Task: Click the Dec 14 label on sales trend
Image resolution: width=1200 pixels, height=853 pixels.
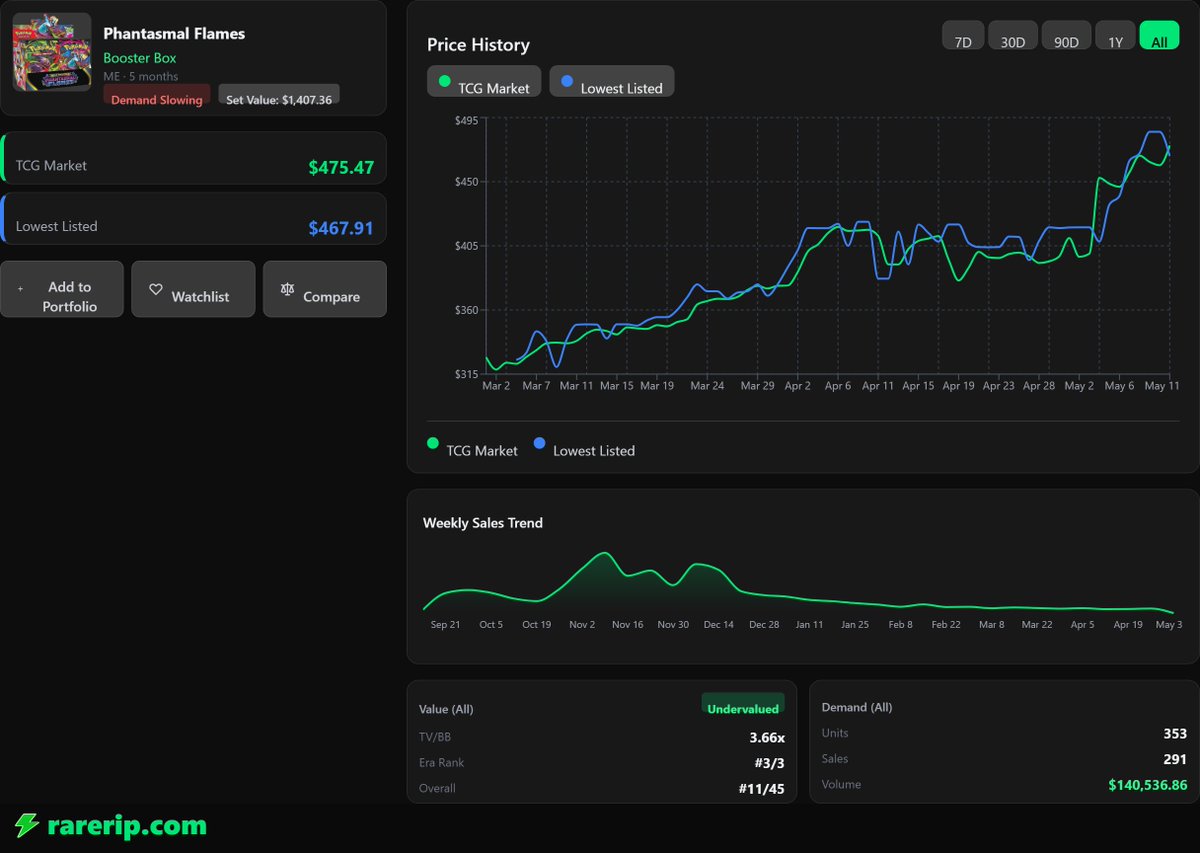Action: click(x=718, y=624)
